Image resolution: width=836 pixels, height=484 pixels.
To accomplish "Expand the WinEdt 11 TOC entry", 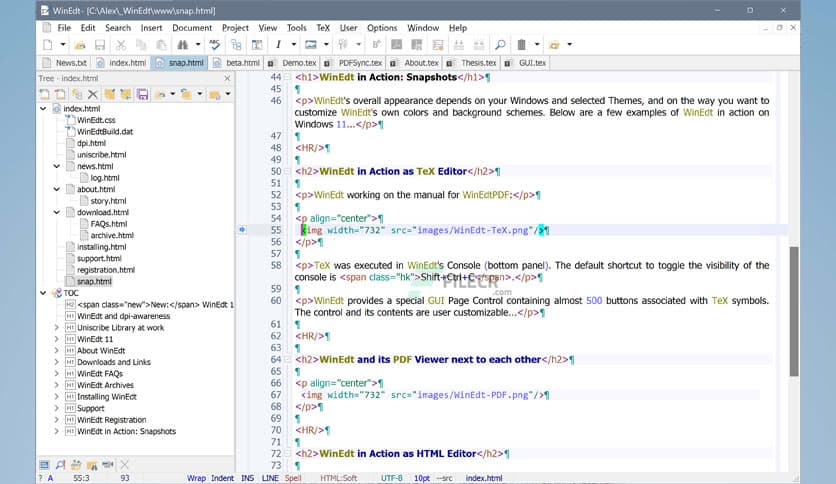I will 56,339.
